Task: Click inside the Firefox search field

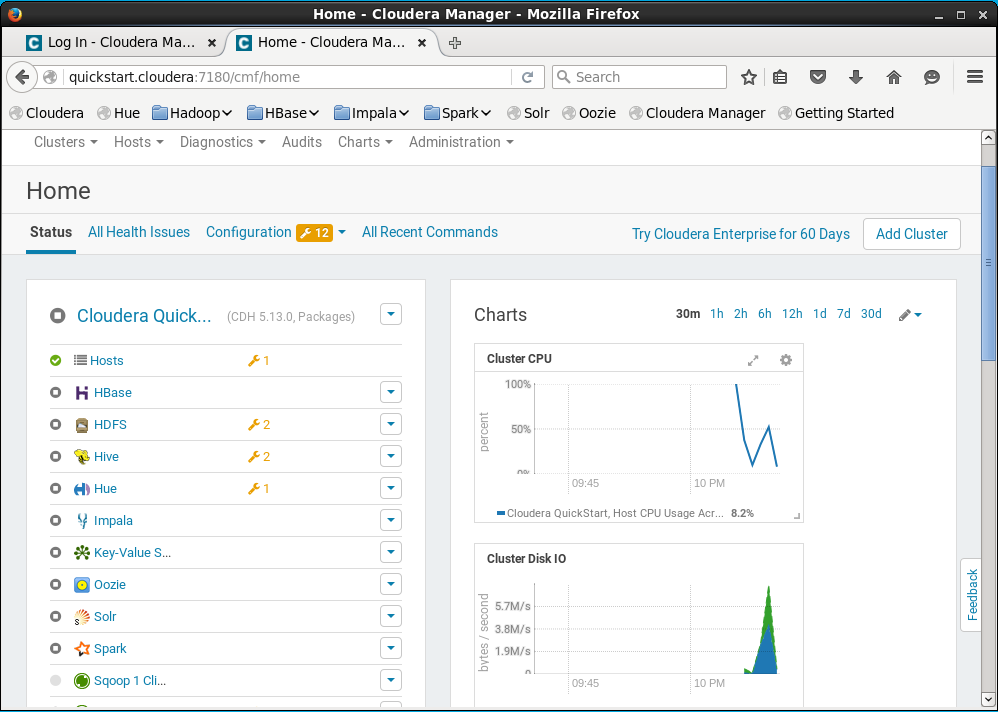Action: coord(640,76)
